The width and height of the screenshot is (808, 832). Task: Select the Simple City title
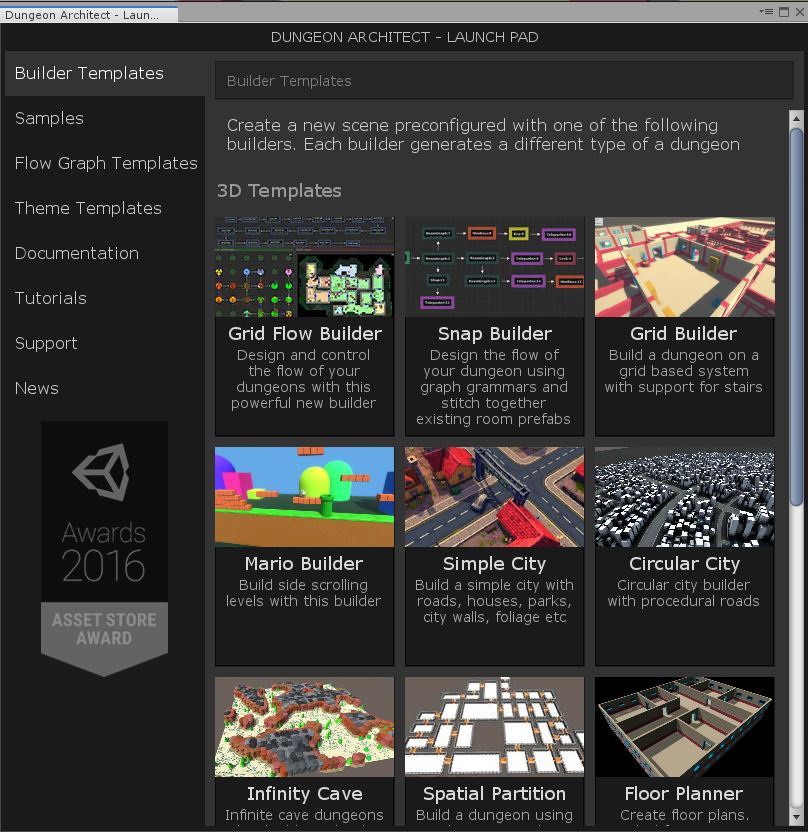tap(494, 564)
